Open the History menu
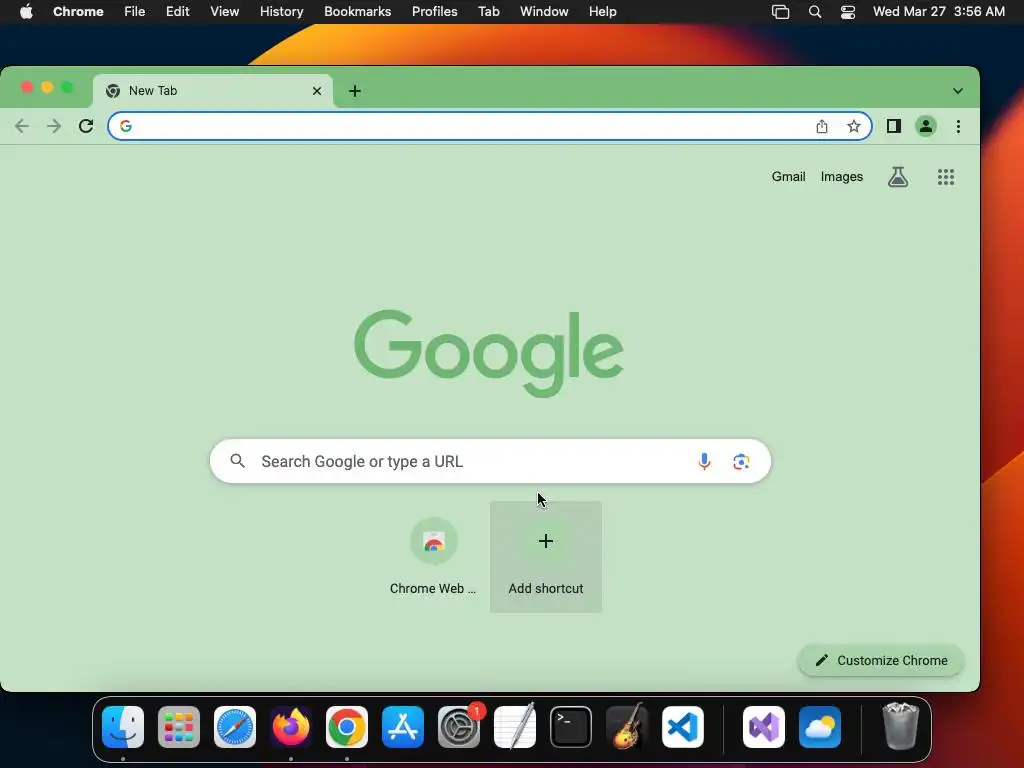 tap(281, 12)
